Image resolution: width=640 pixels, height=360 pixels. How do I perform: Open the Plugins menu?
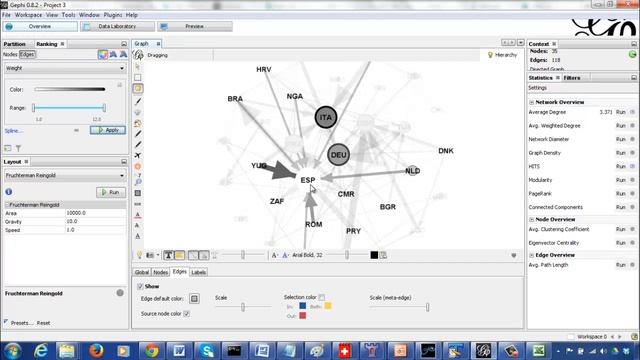113,15
